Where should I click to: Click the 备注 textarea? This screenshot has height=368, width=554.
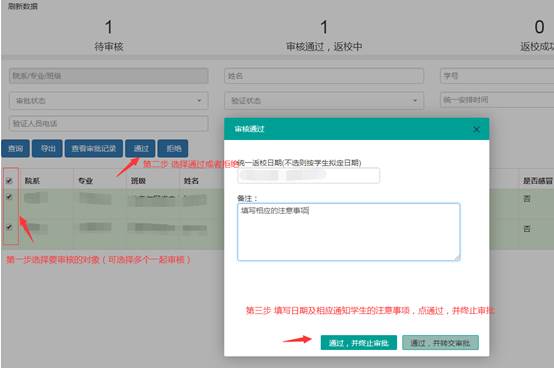coord(349,232)
